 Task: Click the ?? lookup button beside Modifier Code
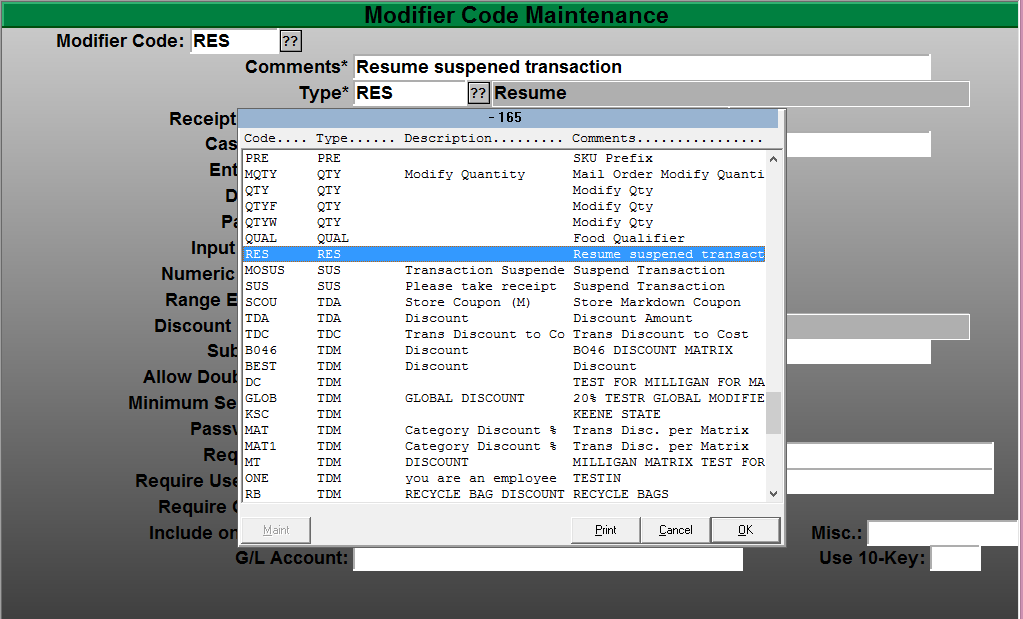coord(290,41)
